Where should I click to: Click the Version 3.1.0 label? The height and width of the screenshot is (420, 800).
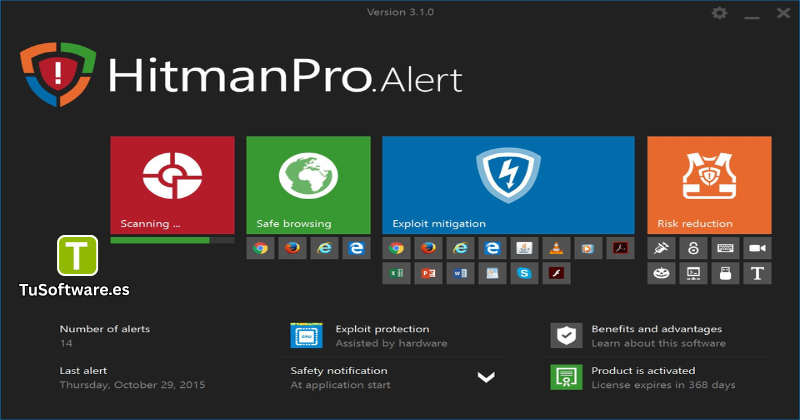coord(401,12)
